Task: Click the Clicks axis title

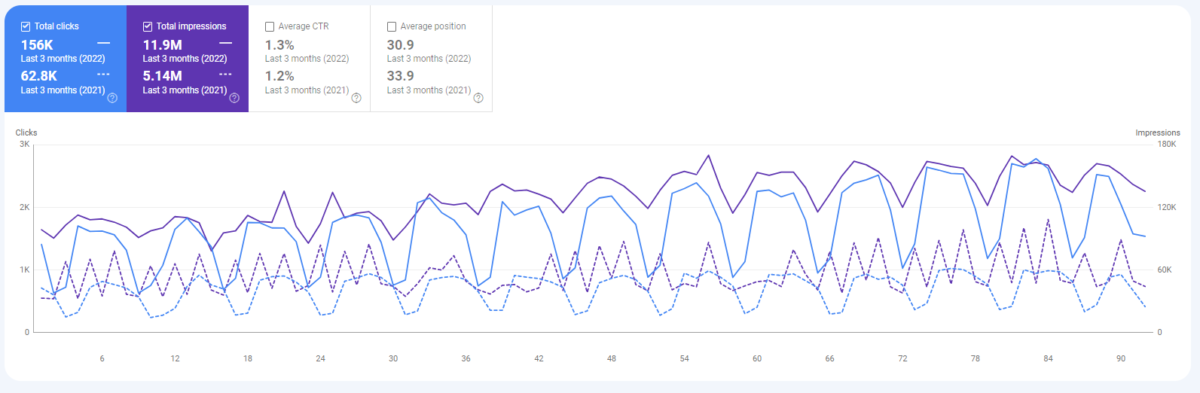Action: (x=26, y=132)
